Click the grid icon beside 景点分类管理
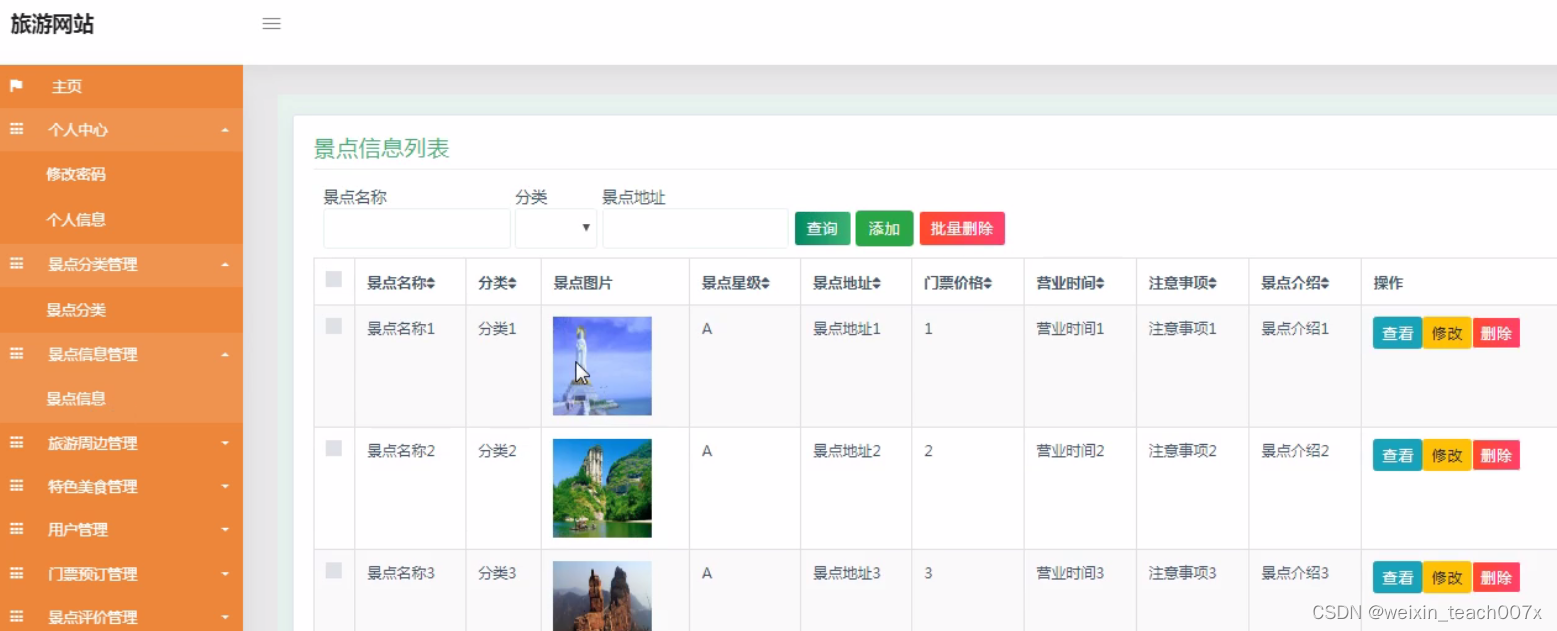Viewport: 1557px width, 631px height. pyautogui.click(x=16, y=264)
